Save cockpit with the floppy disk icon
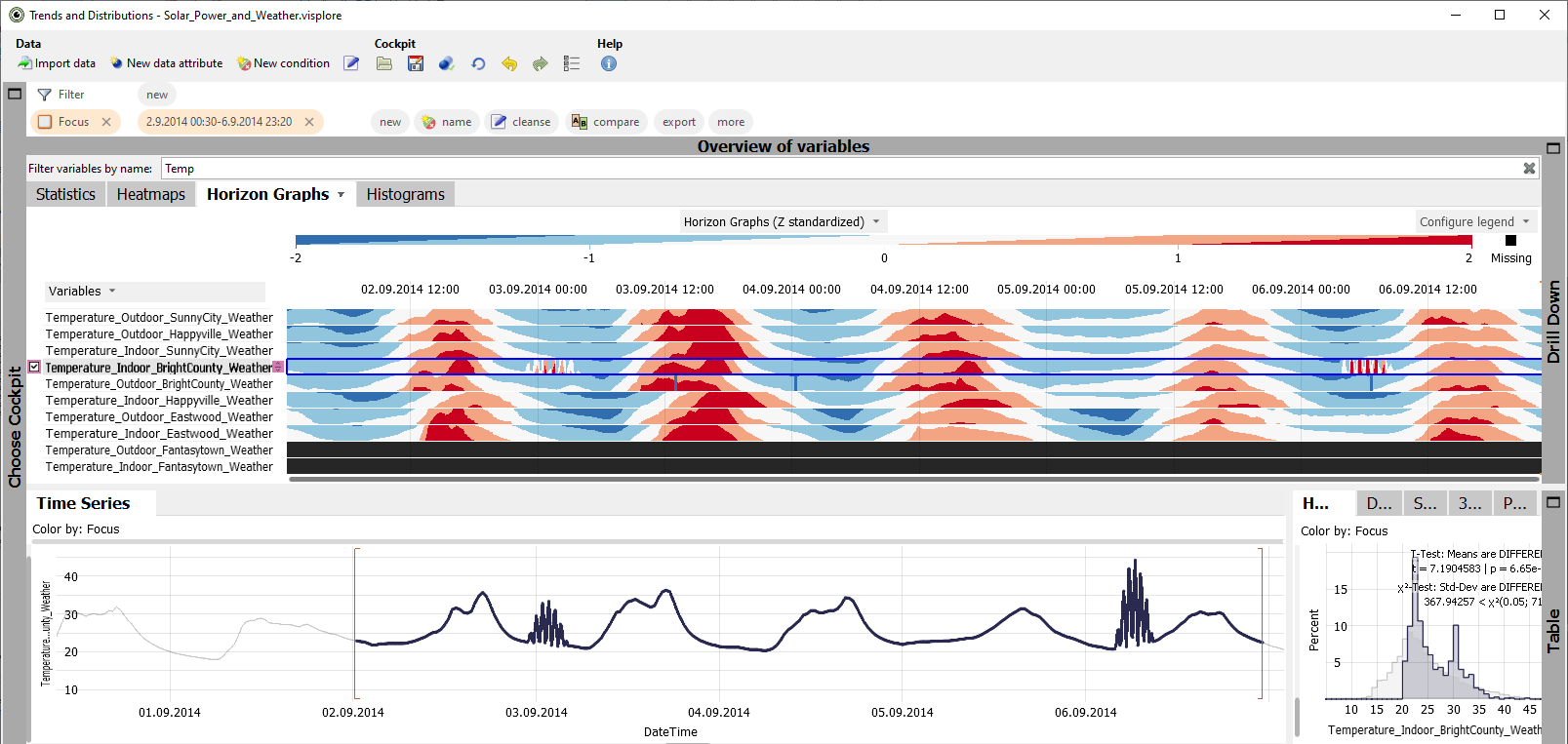 (x=416, y=63)
